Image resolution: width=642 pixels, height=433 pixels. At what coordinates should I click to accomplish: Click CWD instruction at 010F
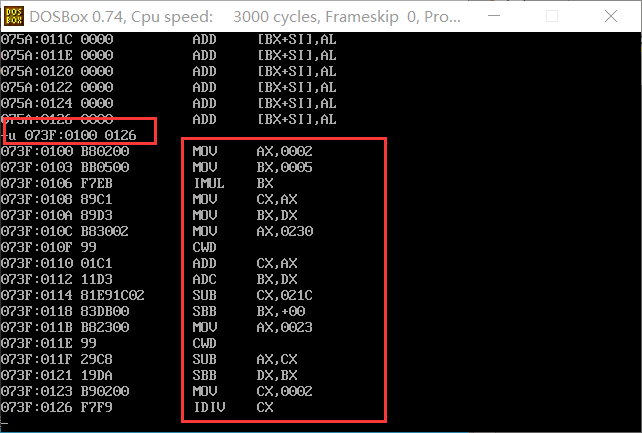pos(204,247)
